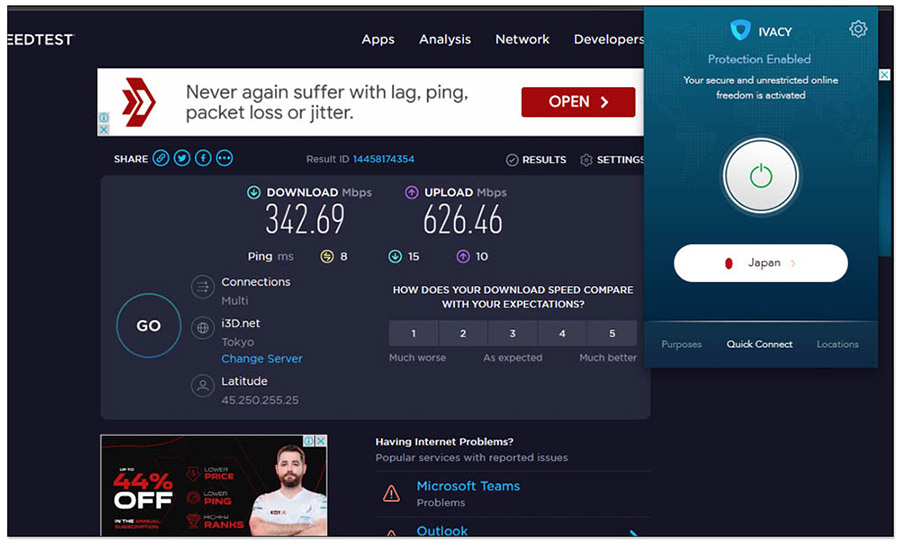This screenshot has height=543, width=900.
Task: Open more share options icon
Action: [224, 158]
